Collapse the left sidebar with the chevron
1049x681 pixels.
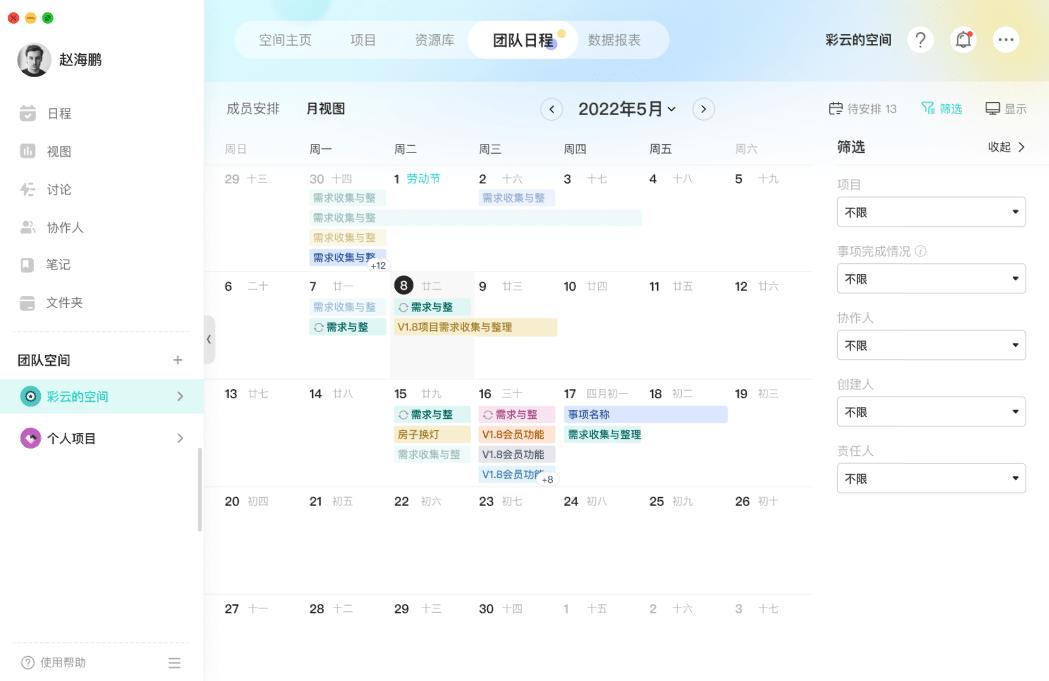(208, 339)
